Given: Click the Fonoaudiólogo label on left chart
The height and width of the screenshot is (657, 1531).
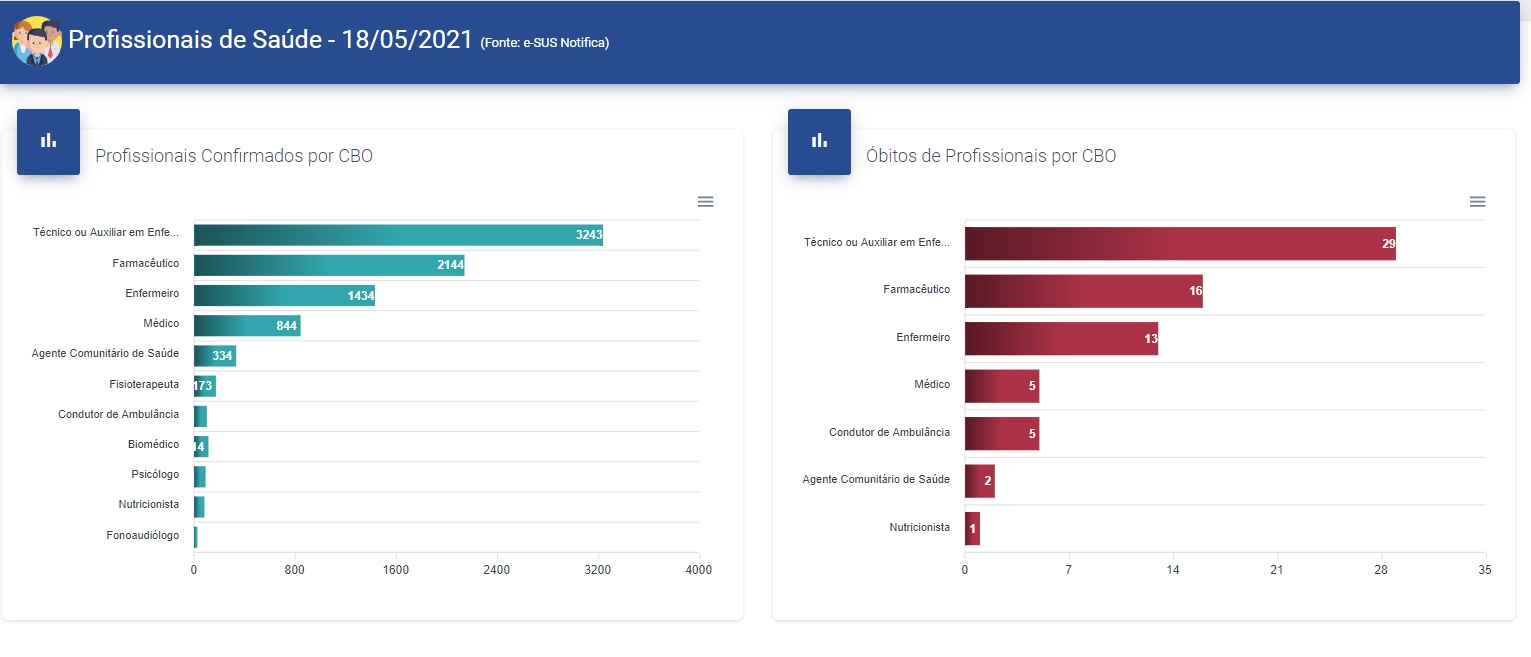Looking at the screenshot, I should (x=142, y=535).
